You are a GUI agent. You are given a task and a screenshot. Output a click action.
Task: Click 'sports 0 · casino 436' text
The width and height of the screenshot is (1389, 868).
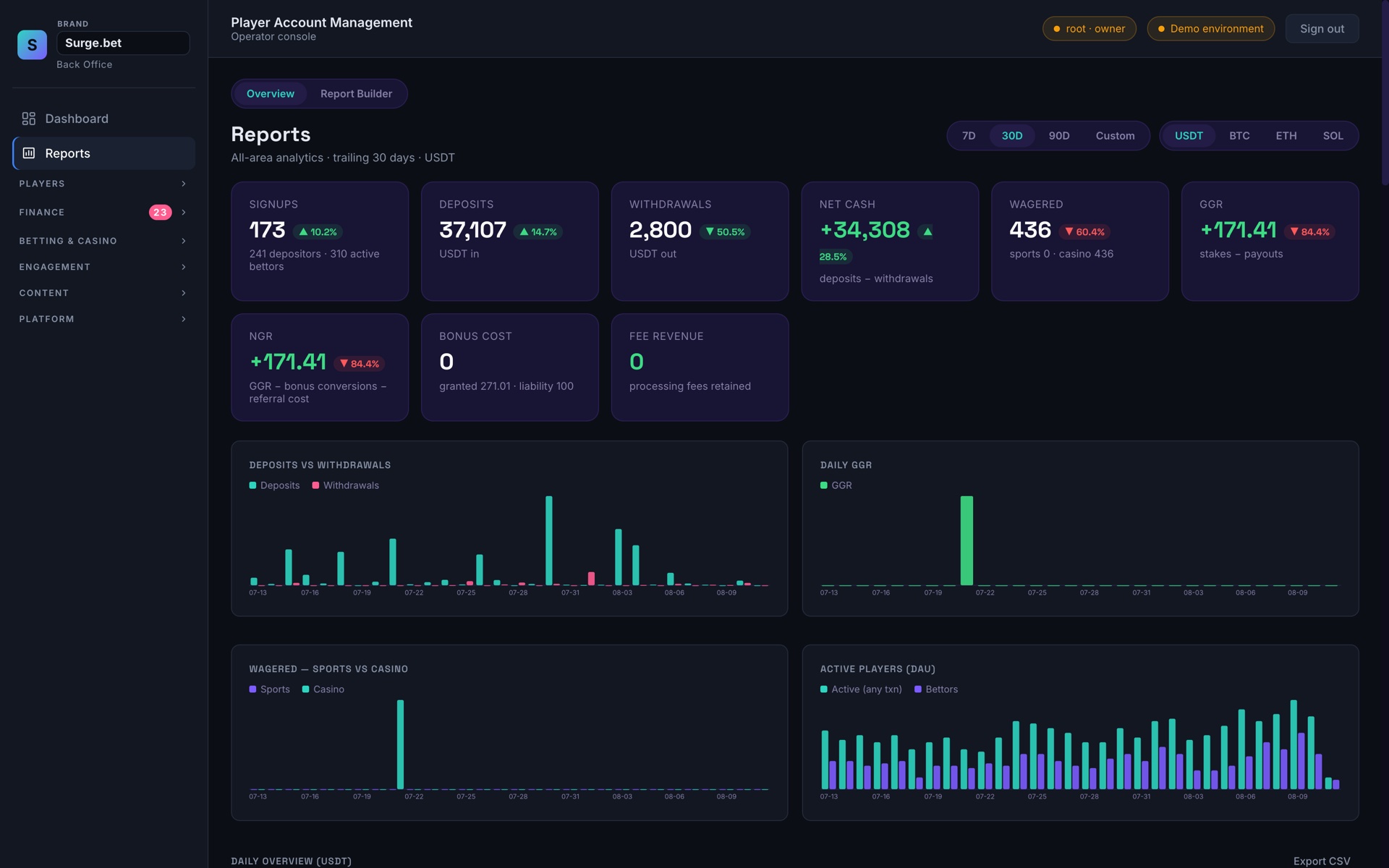point(1061,254)
